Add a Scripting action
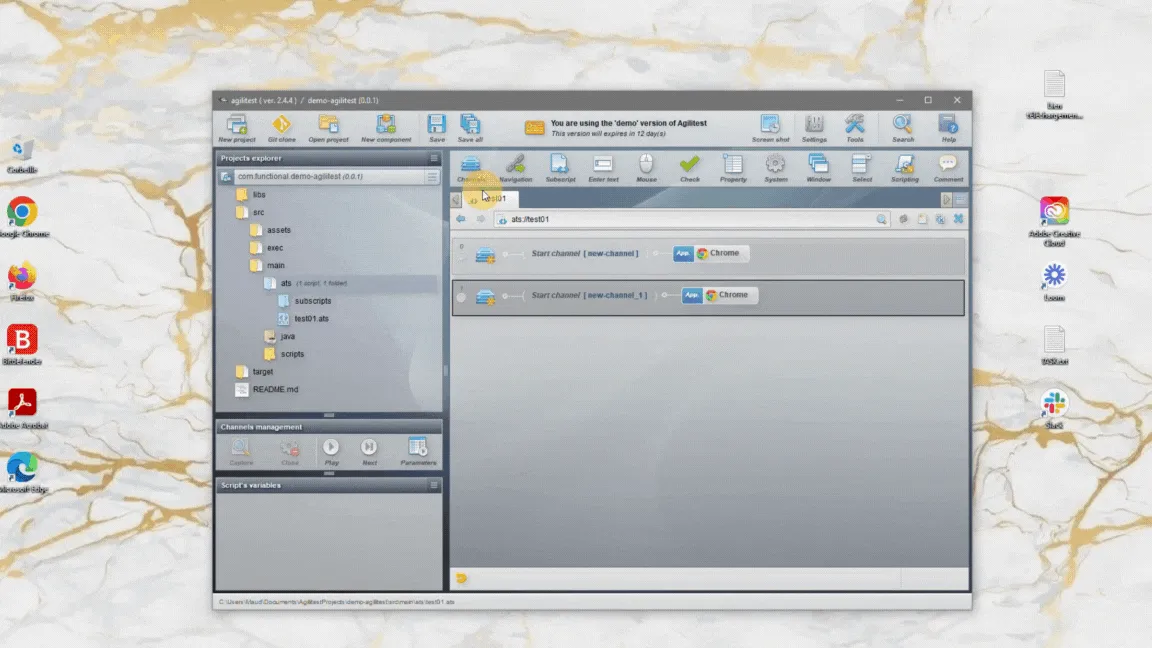This screenshot has height=648, width=1152. (x=904, y=168)
